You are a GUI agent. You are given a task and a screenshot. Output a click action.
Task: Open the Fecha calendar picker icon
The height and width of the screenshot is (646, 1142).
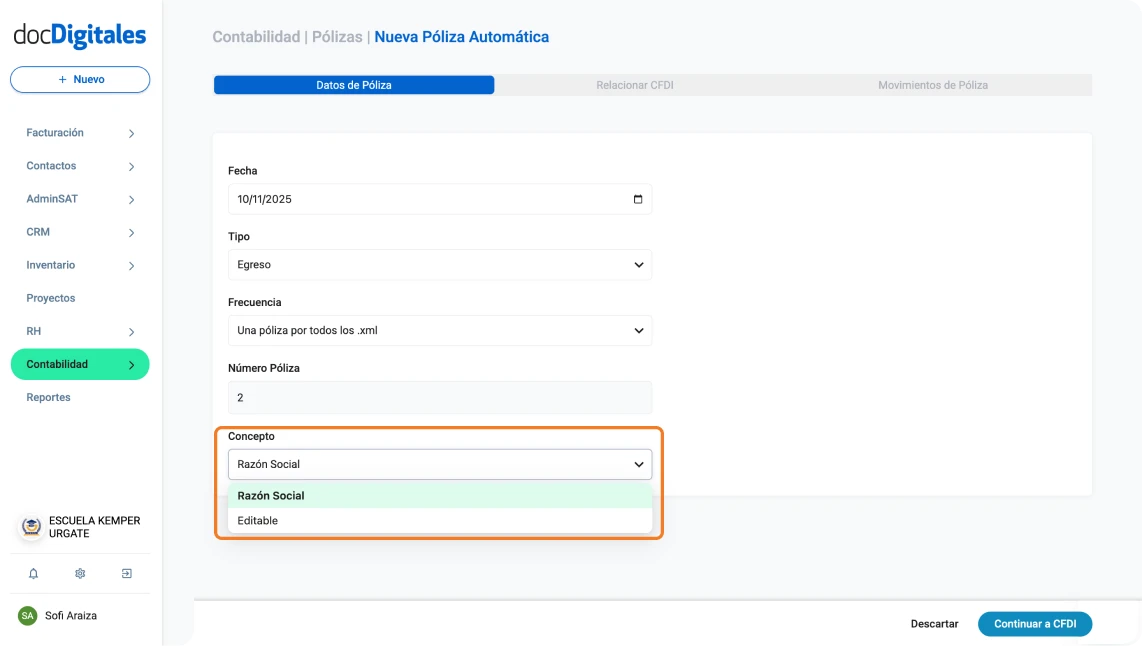(x=636, y=199)
